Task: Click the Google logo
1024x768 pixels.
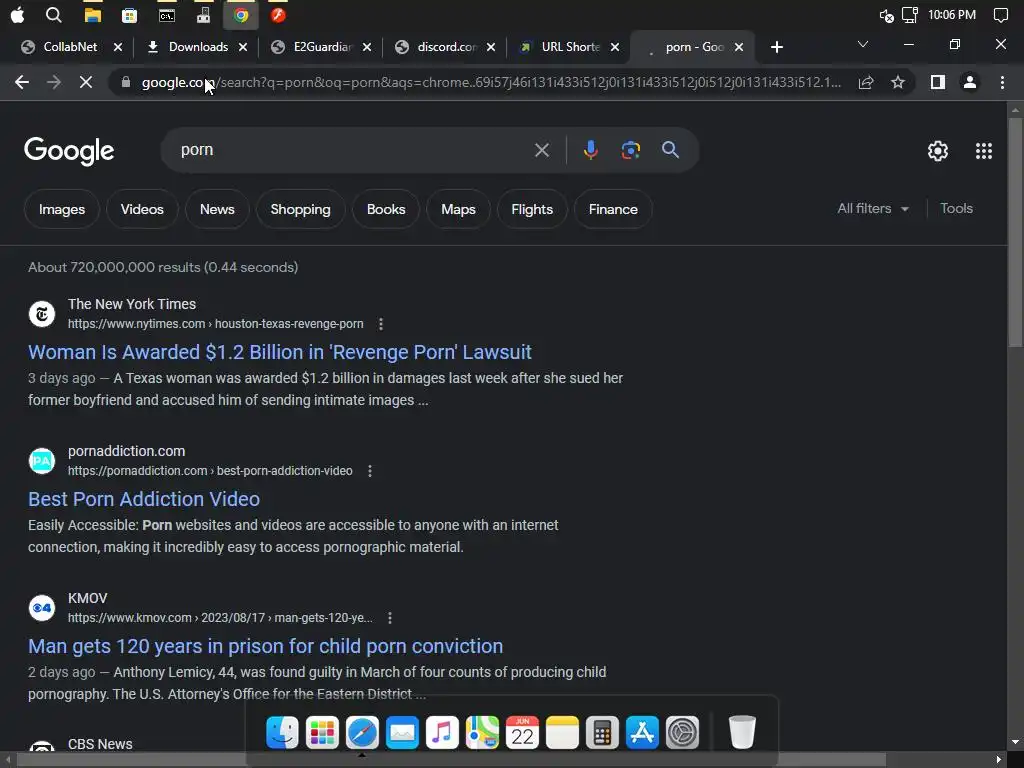Action: point(69,151)
